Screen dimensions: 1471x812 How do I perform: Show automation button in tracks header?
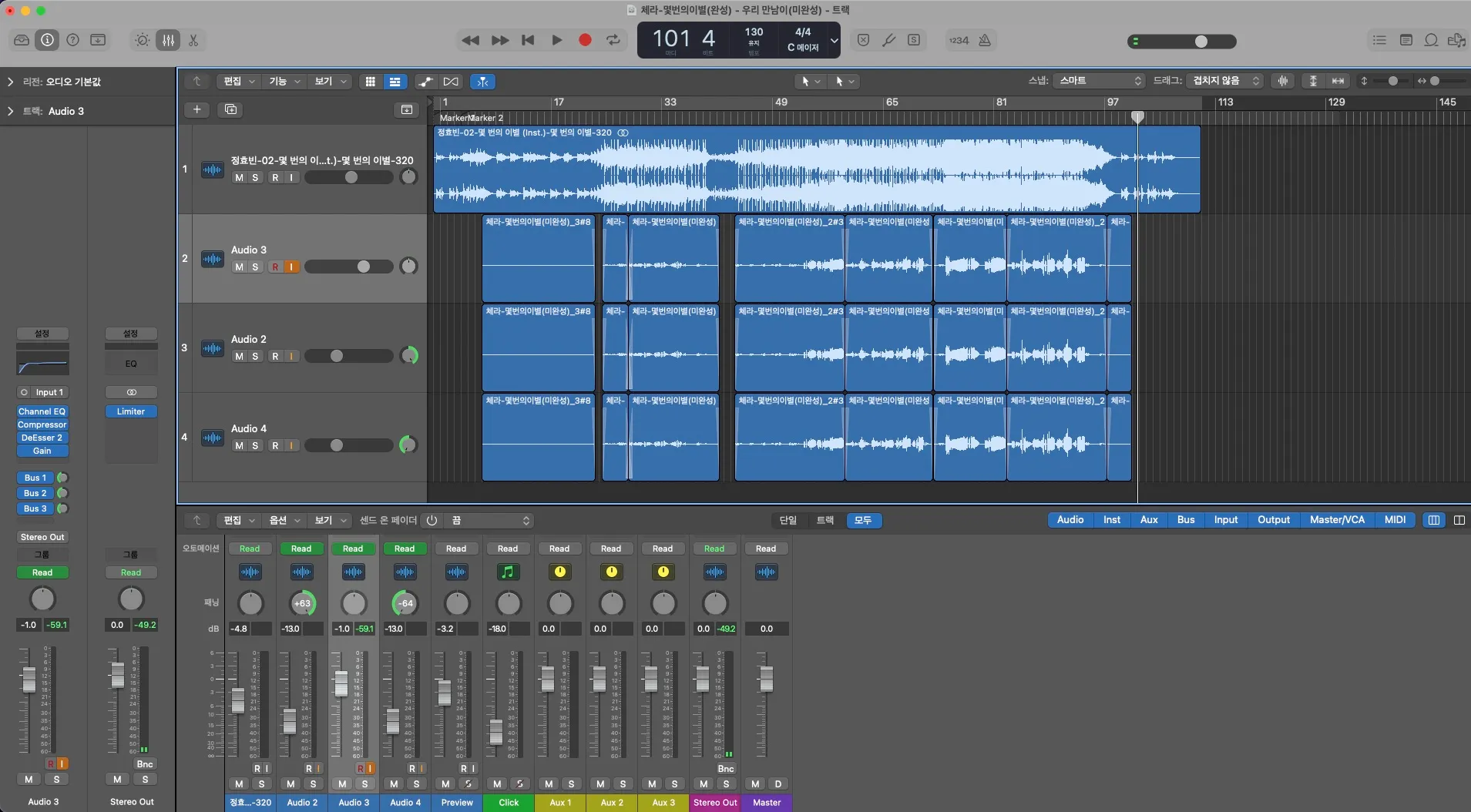(425, 82)
